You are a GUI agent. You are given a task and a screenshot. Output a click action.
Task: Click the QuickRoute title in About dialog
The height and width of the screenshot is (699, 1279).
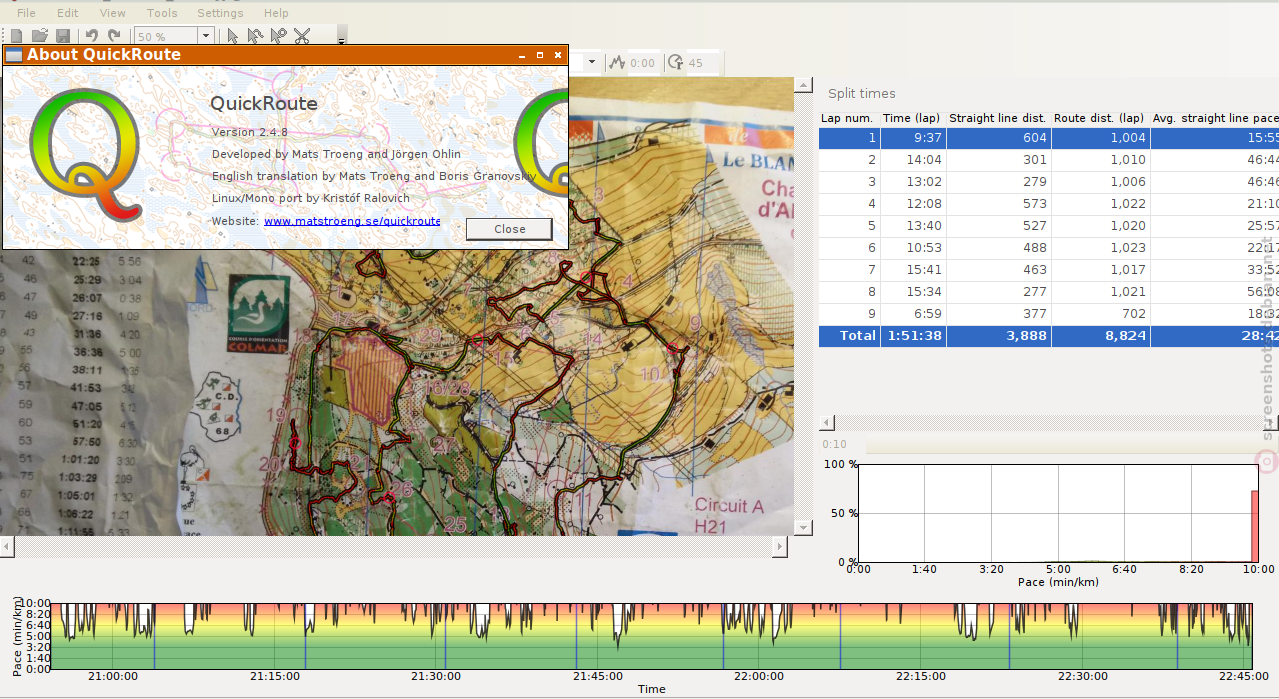[x=264, y=103]
